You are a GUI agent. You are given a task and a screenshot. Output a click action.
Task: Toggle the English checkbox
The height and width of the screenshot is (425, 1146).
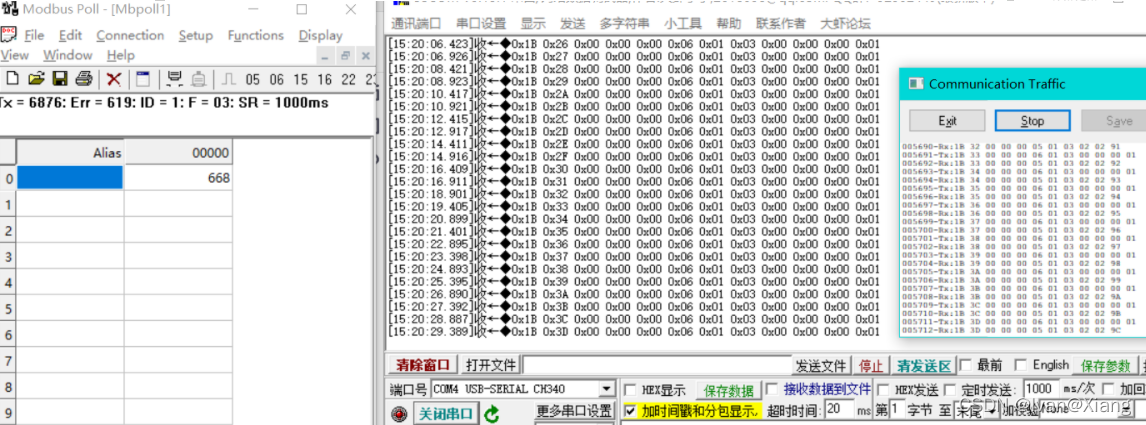pyautogui.click(x=1021, y=365)
